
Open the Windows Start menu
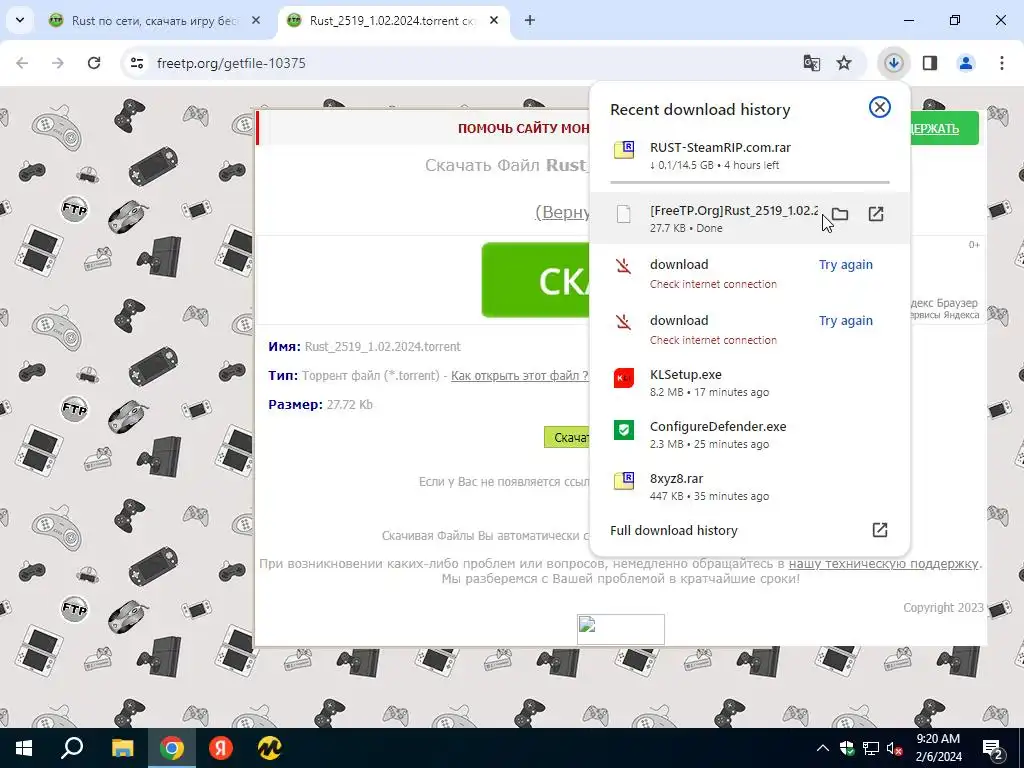(24, 748)
